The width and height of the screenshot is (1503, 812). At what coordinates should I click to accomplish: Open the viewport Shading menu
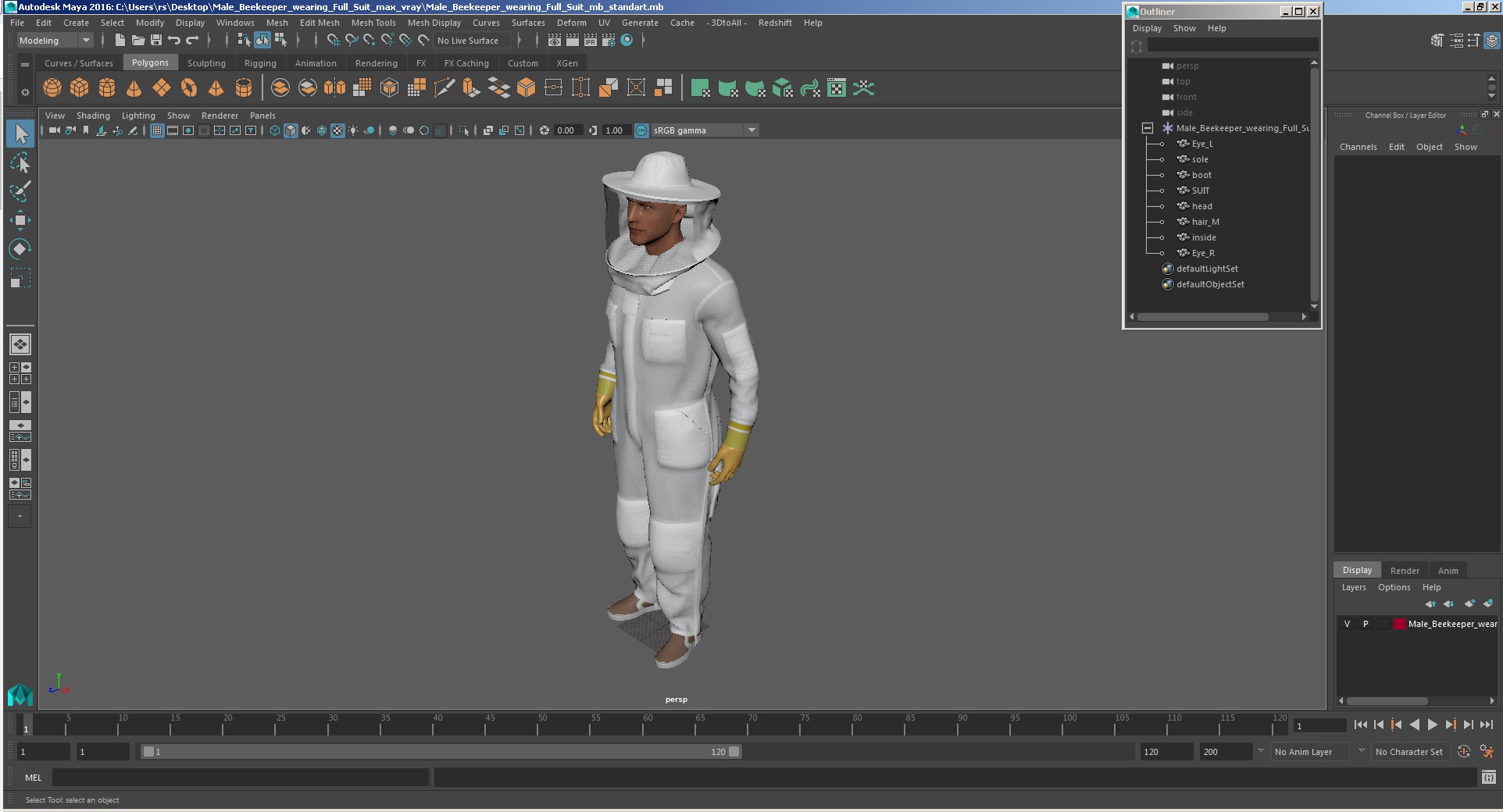93,116
